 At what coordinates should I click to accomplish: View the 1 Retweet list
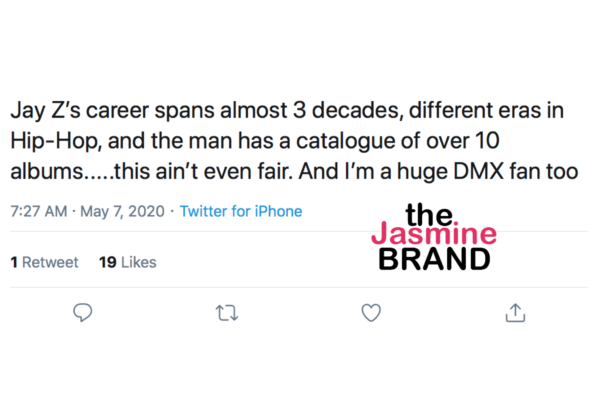[44, 262]
